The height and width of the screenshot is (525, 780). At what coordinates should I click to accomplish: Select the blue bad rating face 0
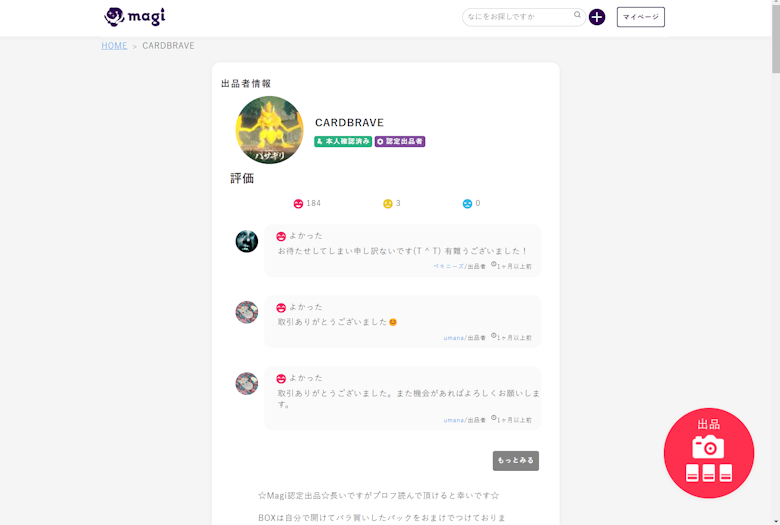point(467,204)
